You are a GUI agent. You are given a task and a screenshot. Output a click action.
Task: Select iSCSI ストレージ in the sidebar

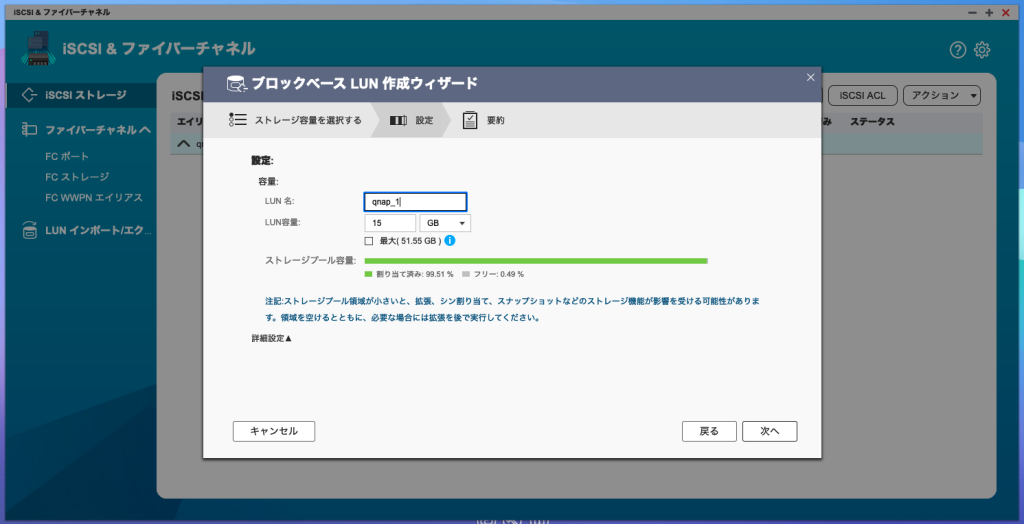[85, 95]
